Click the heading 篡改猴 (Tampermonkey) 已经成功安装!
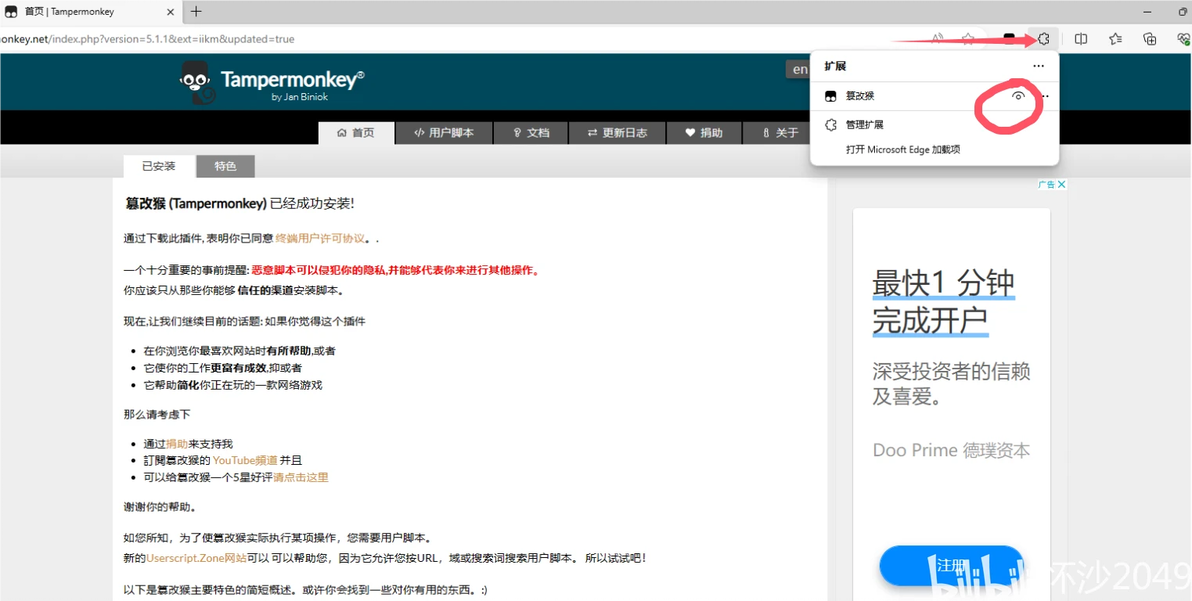1192x601 pixels. point(239,204)
